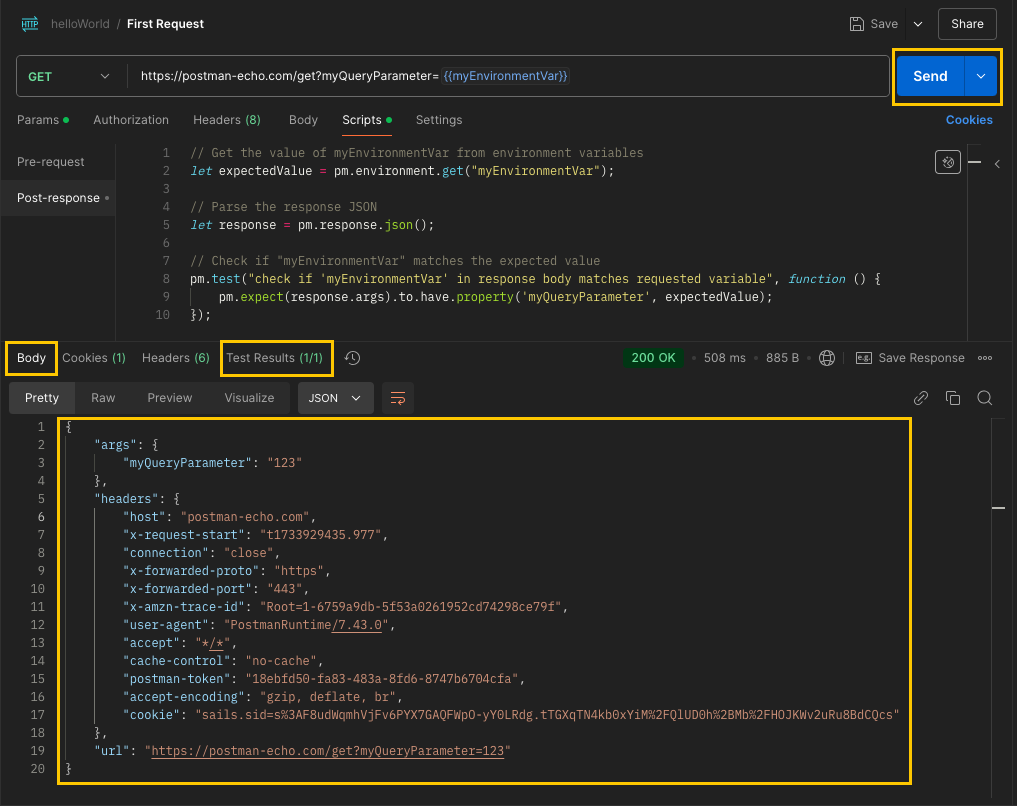The width and height of the screenshot is (1017, 806).
Task: Open the postman-echo URL link in response
Action: (x=328, y=751)
